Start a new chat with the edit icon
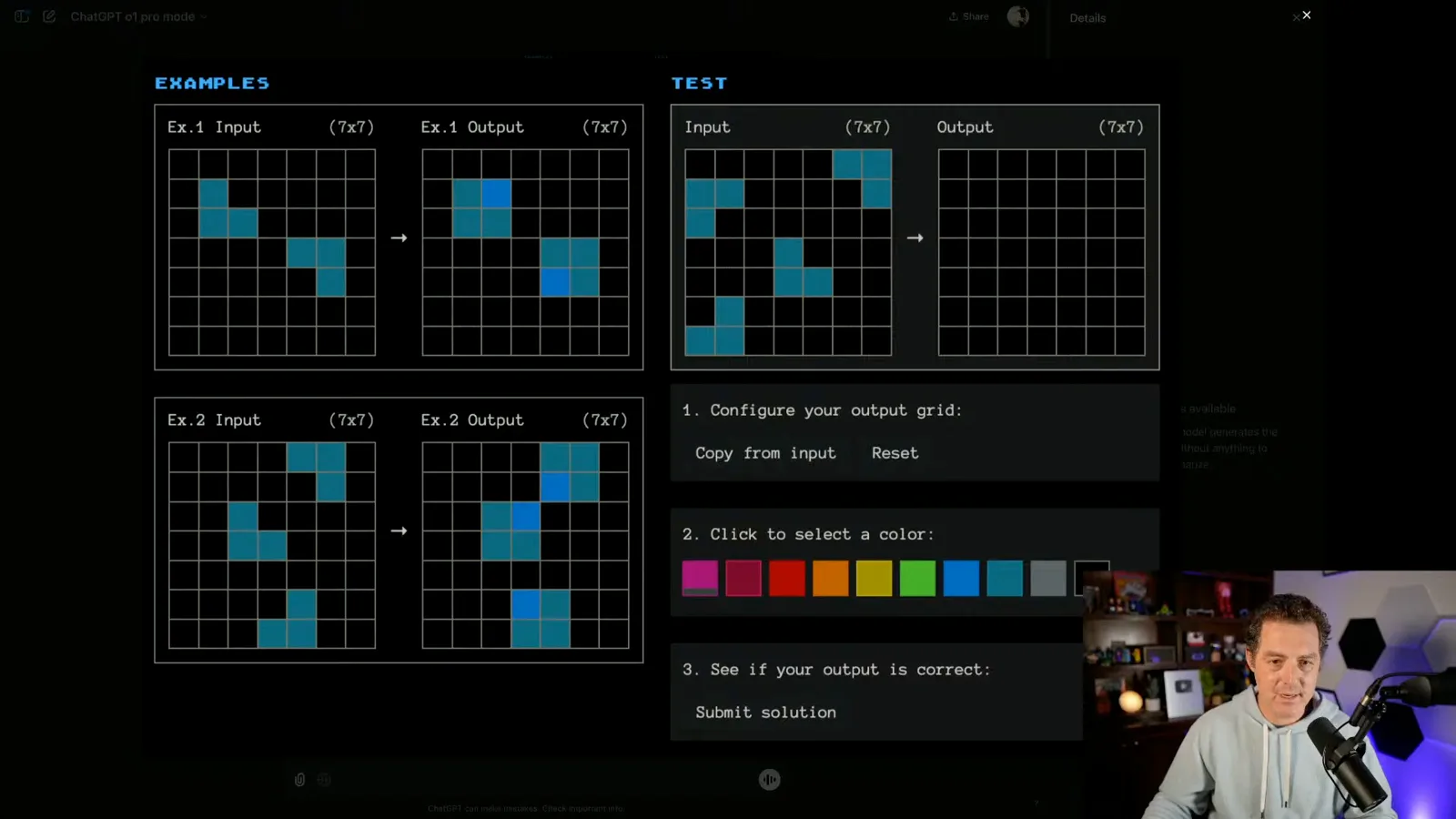This screenshot has width=1456, height=819. click(x=49, y=16)
